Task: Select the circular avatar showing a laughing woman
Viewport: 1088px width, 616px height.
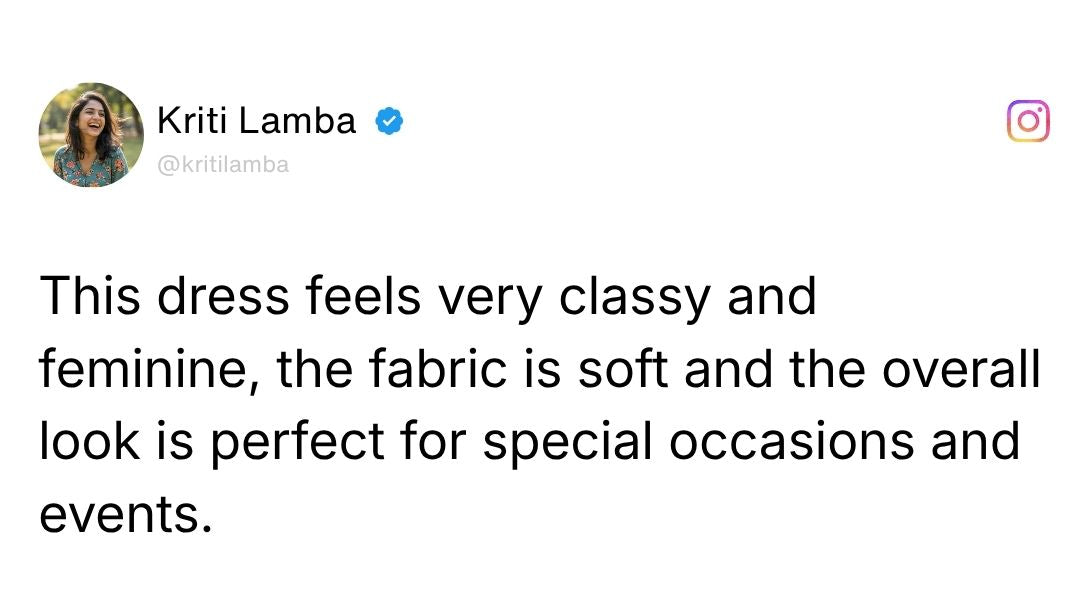Action: click(x=90, y=135)
